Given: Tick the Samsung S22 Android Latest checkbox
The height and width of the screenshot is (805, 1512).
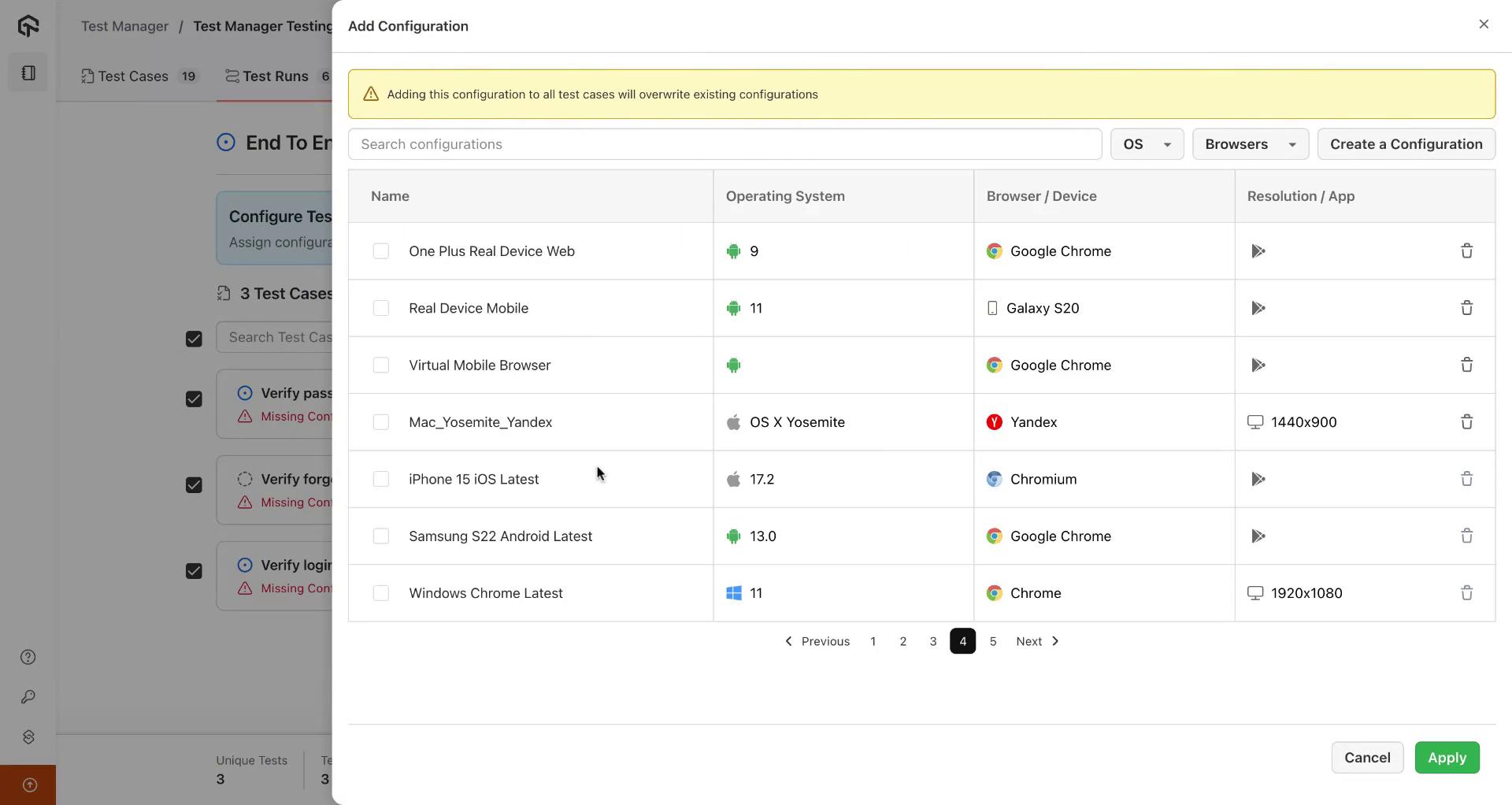Looking at the screenshot, I should (x=381, y=536).
